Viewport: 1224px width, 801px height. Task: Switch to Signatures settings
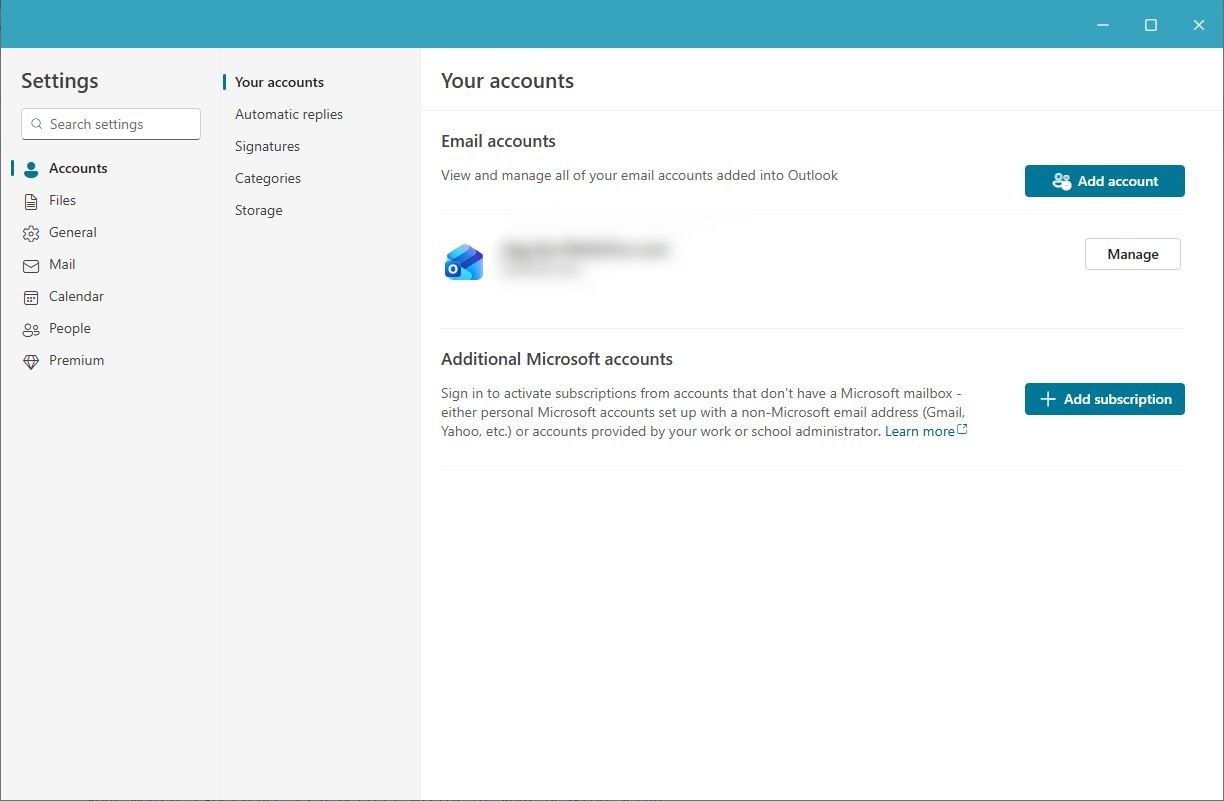(x=267, y=146)
